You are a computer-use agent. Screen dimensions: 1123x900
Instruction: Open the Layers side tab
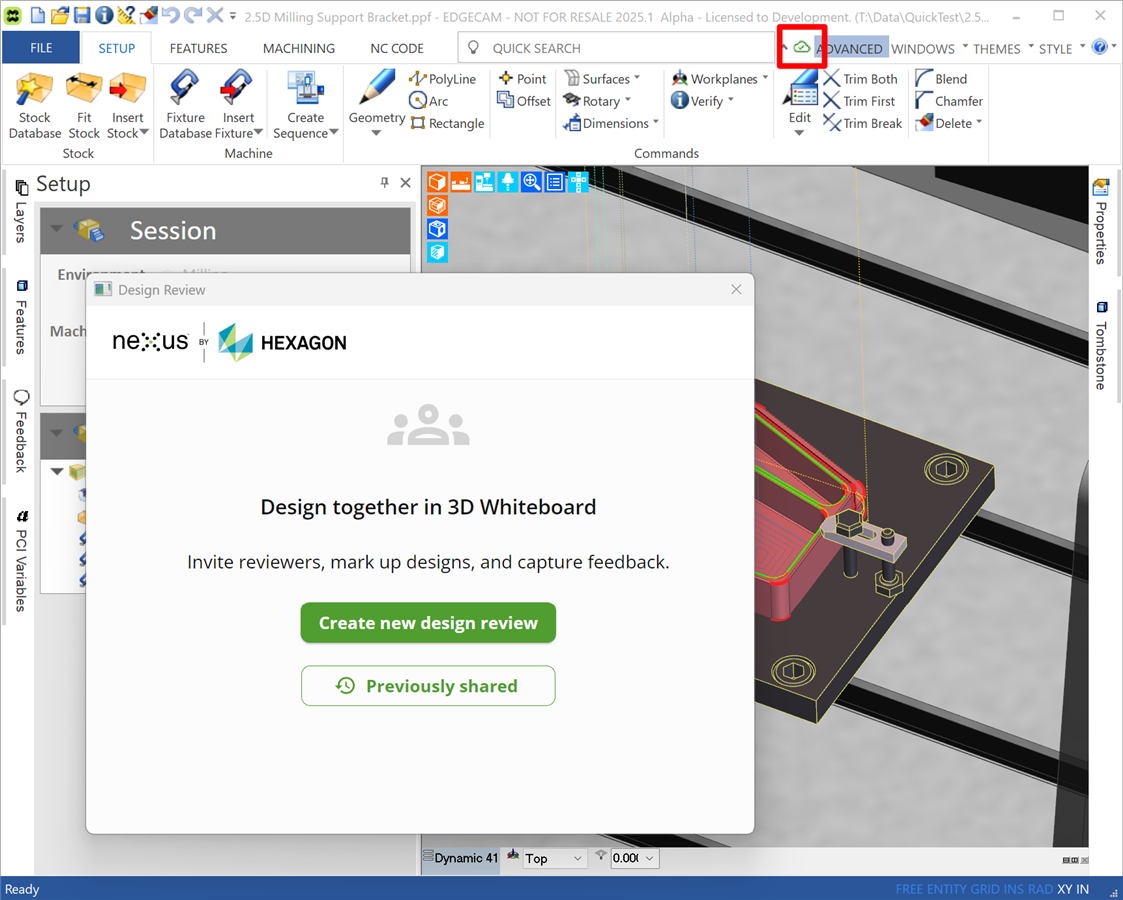pos(20,212)
